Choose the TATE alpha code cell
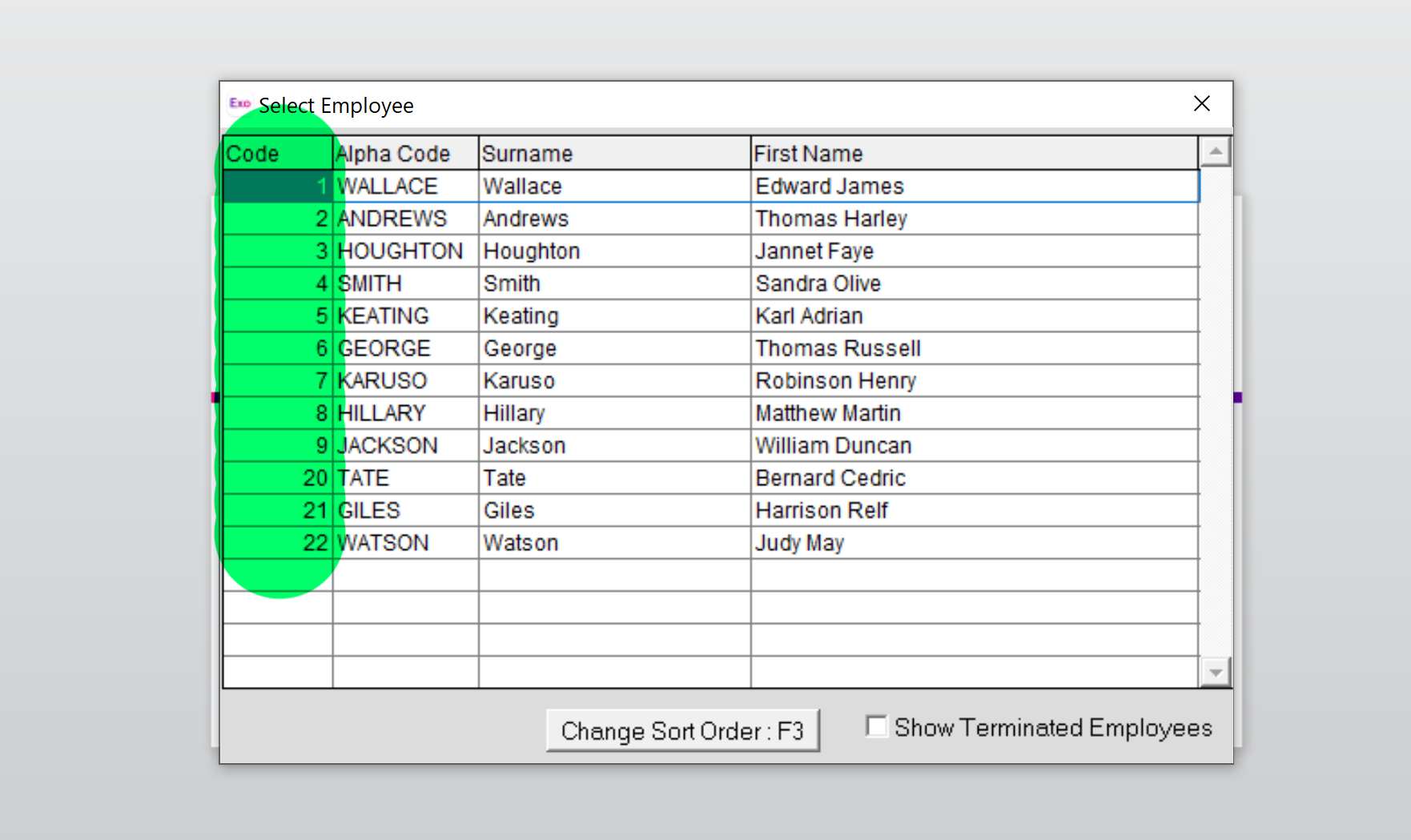 point(364,478)
